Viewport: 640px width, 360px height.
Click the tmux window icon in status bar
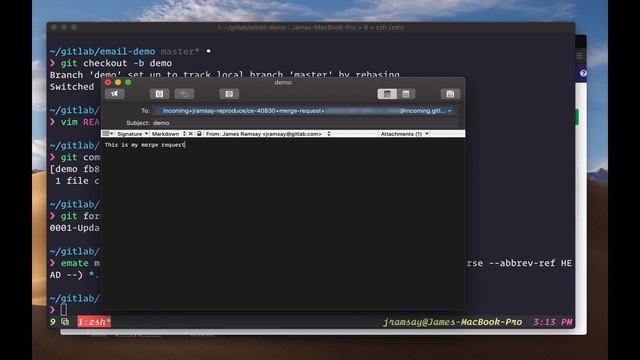click(65, 322)
